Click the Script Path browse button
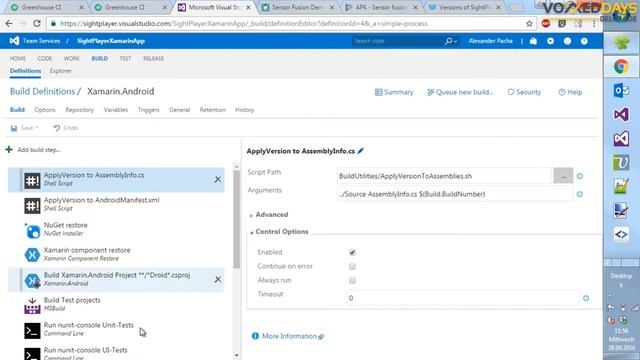The image size is (640, 360). (x=563, y=176)
